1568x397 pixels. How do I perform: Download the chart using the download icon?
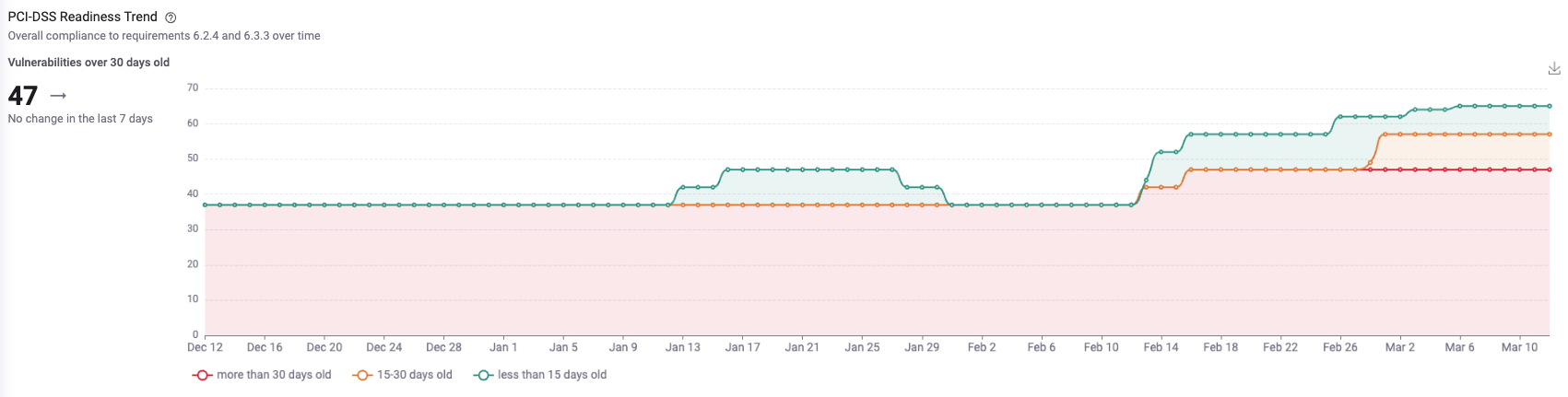pyautogui.click(x=1553, y=69)
